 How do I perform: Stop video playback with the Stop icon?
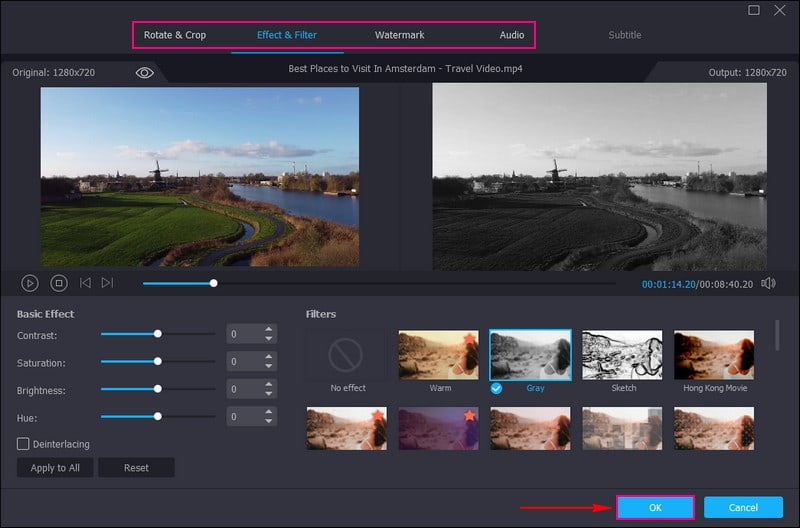point(59,283)
